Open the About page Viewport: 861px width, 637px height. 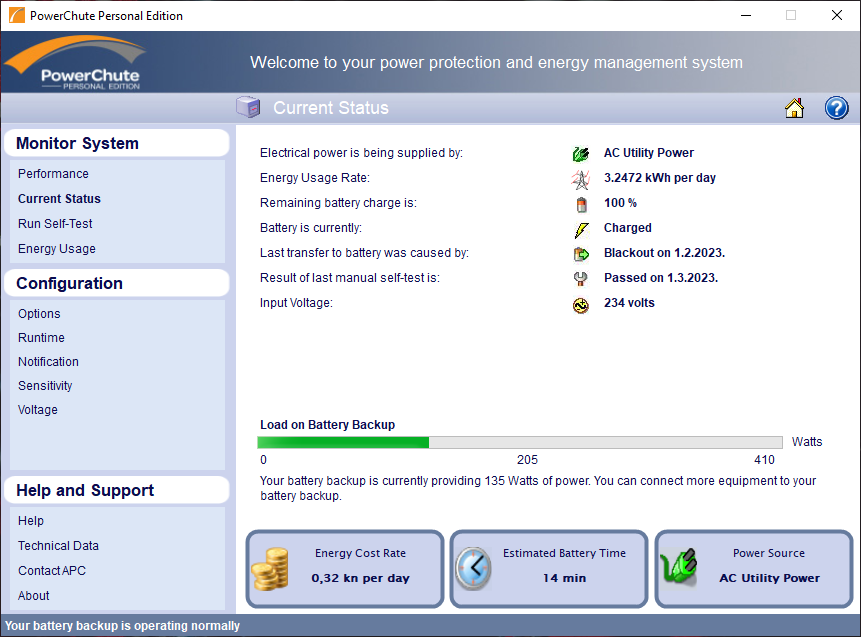[x=33, y=596]
